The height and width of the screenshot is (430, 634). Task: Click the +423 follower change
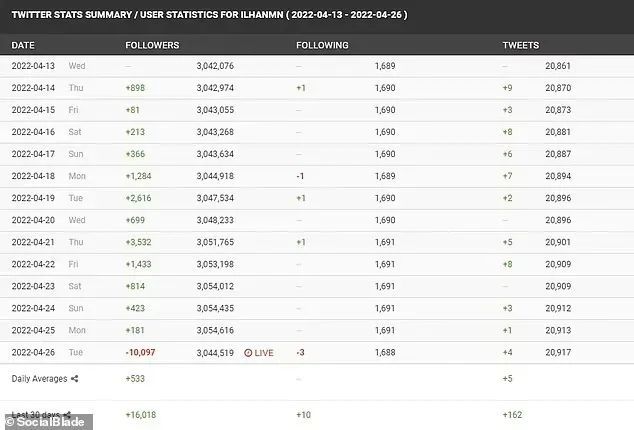pos(135,308)
